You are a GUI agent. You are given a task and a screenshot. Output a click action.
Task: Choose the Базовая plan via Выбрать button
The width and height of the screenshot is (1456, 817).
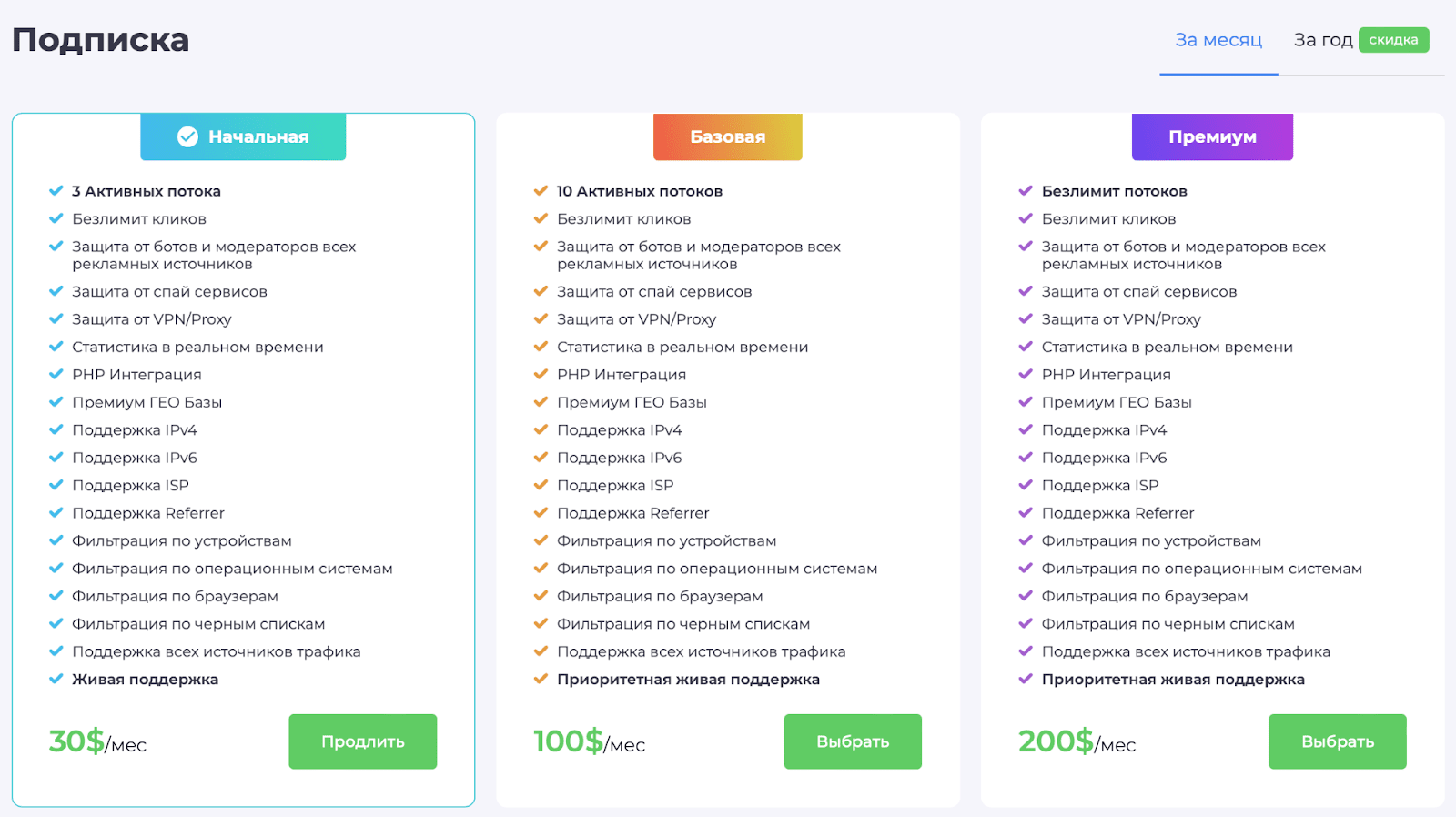(853, 741)
